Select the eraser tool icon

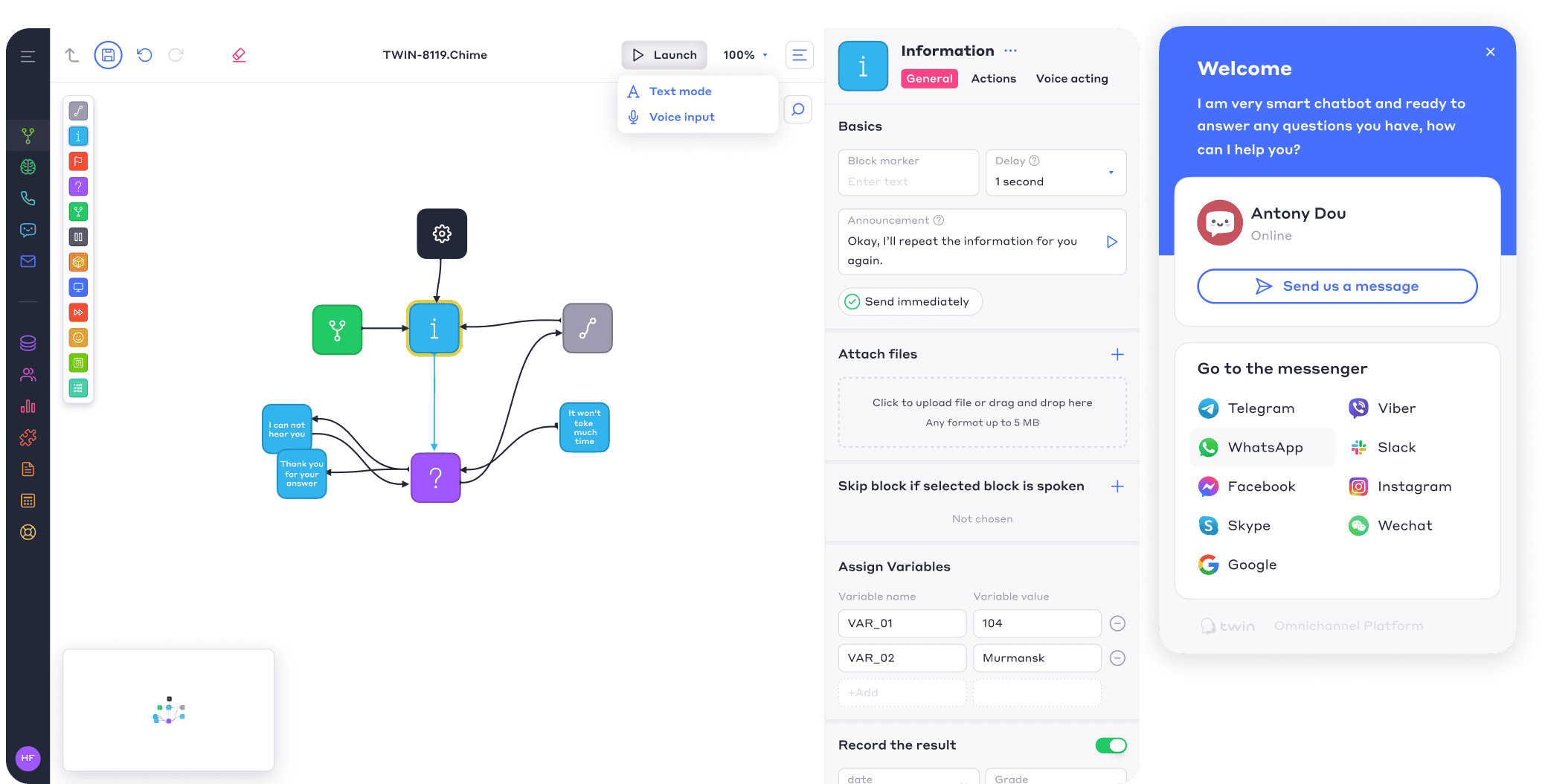(239, 55)
